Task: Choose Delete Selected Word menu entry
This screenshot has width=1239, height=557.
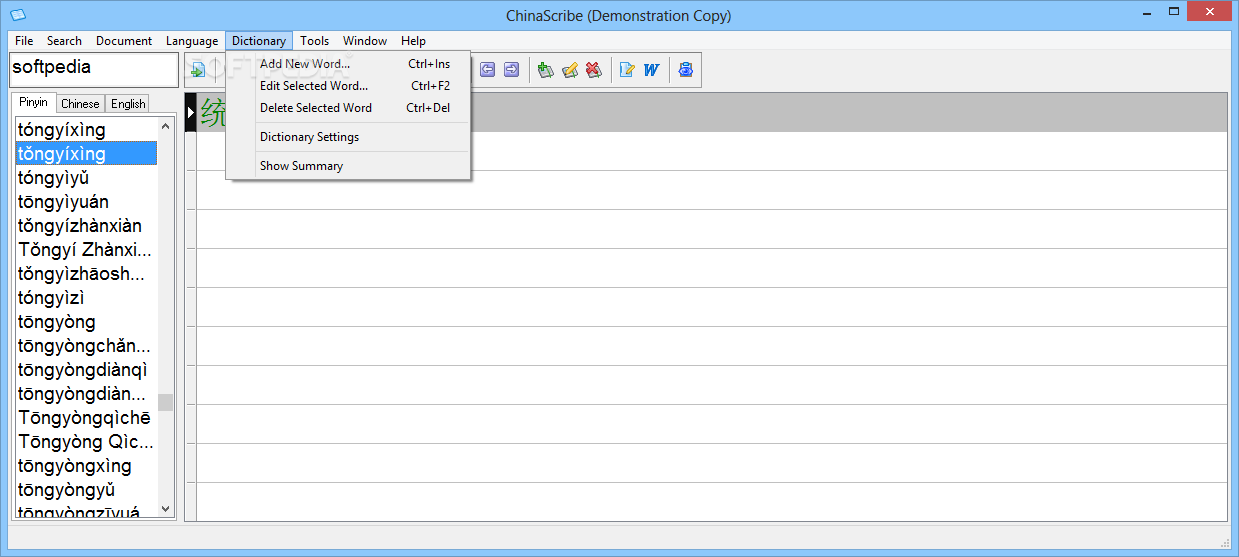Action: point(348,108)
